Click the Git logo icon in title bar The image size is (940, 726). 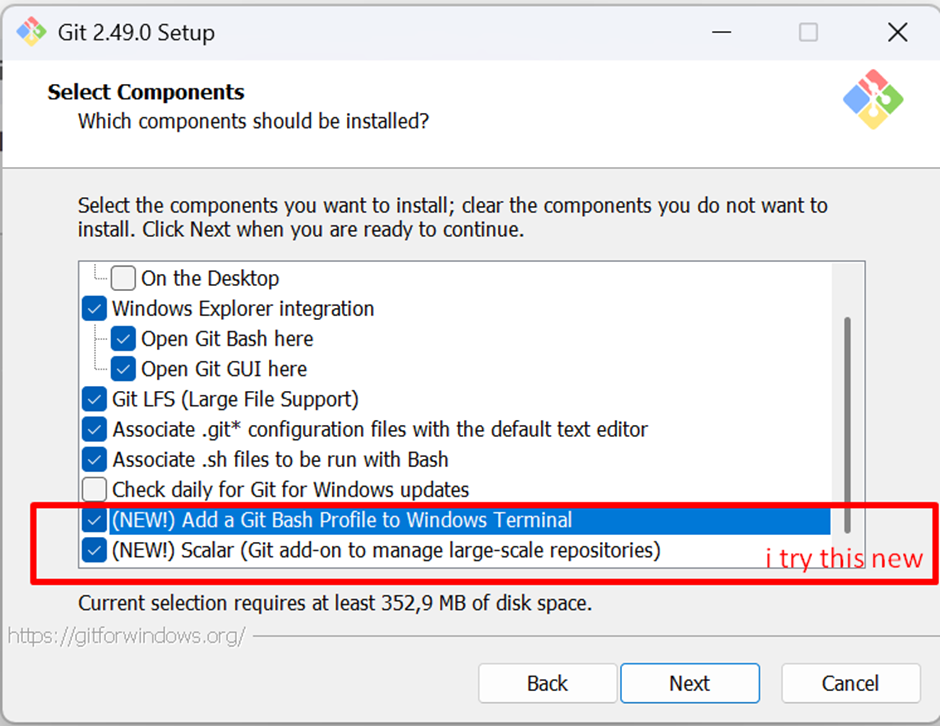(31, 32)
